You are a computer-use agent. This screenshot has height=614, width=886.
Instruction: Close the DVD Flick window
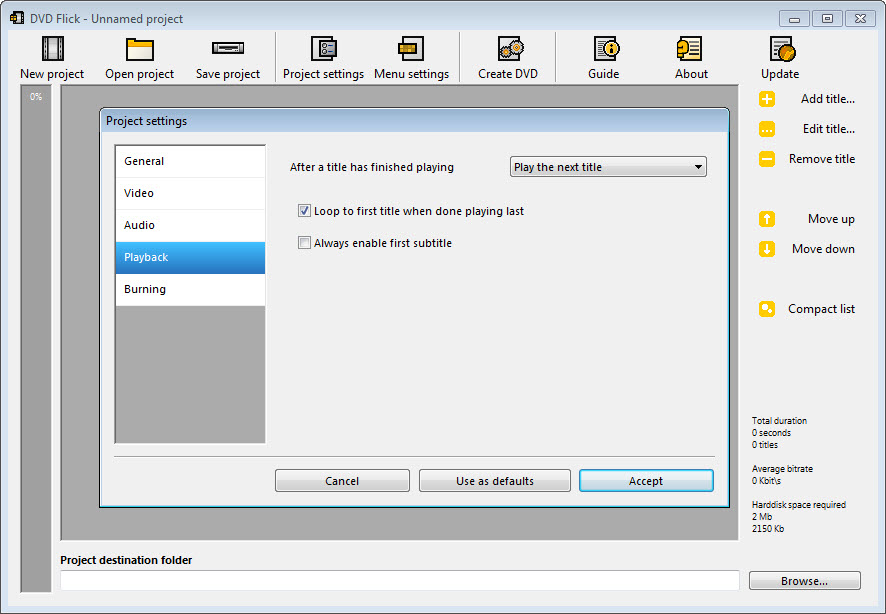(860, 19)
